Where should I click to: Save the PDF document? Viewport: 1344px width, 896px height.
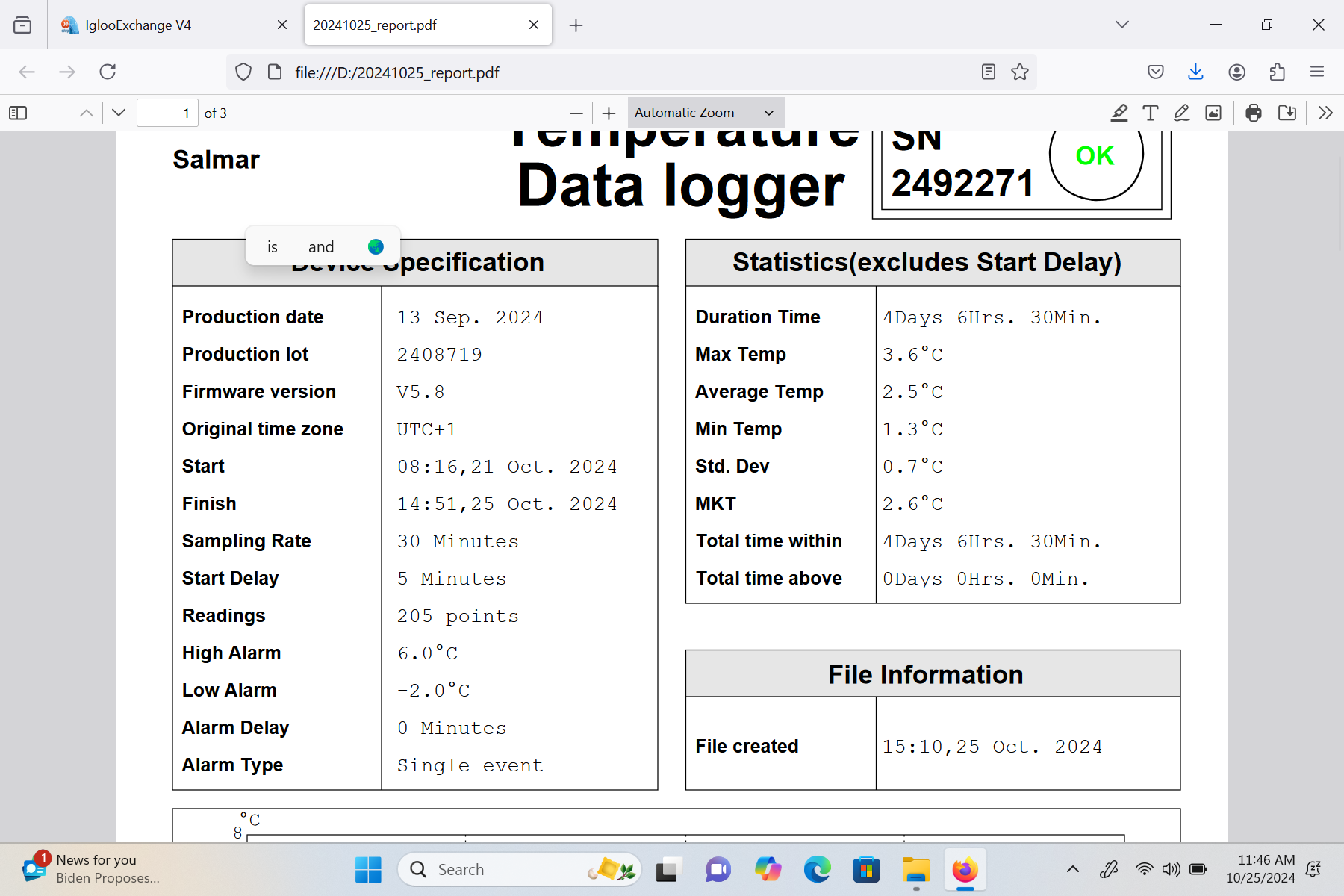pos(1287,113)
